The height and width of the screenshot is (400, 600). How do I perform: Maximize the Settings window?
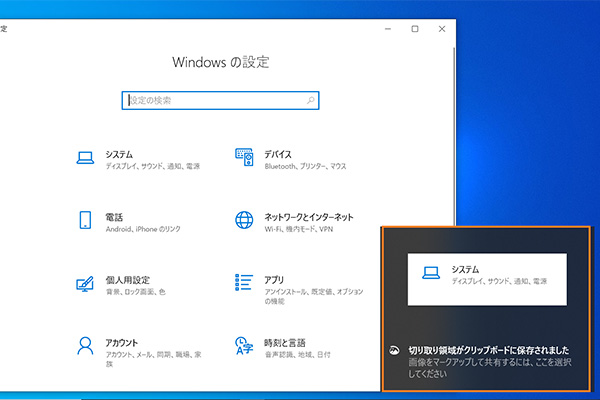tap(415, 29)
